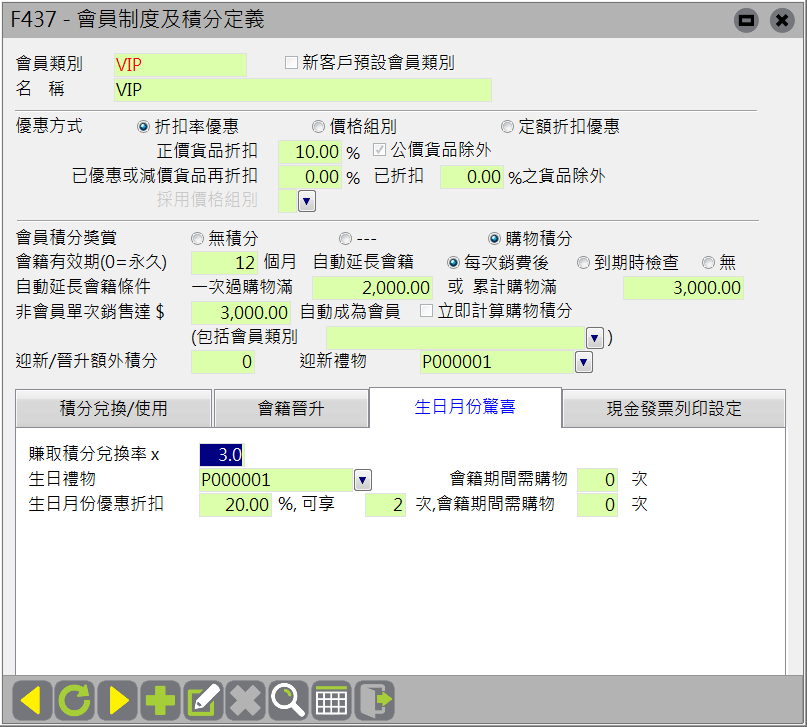Screen dimensions: 807x727
Task: Edit 生日月份優惠折扣 row 會籍期間需購物 0 field
Action: point(597,505)
